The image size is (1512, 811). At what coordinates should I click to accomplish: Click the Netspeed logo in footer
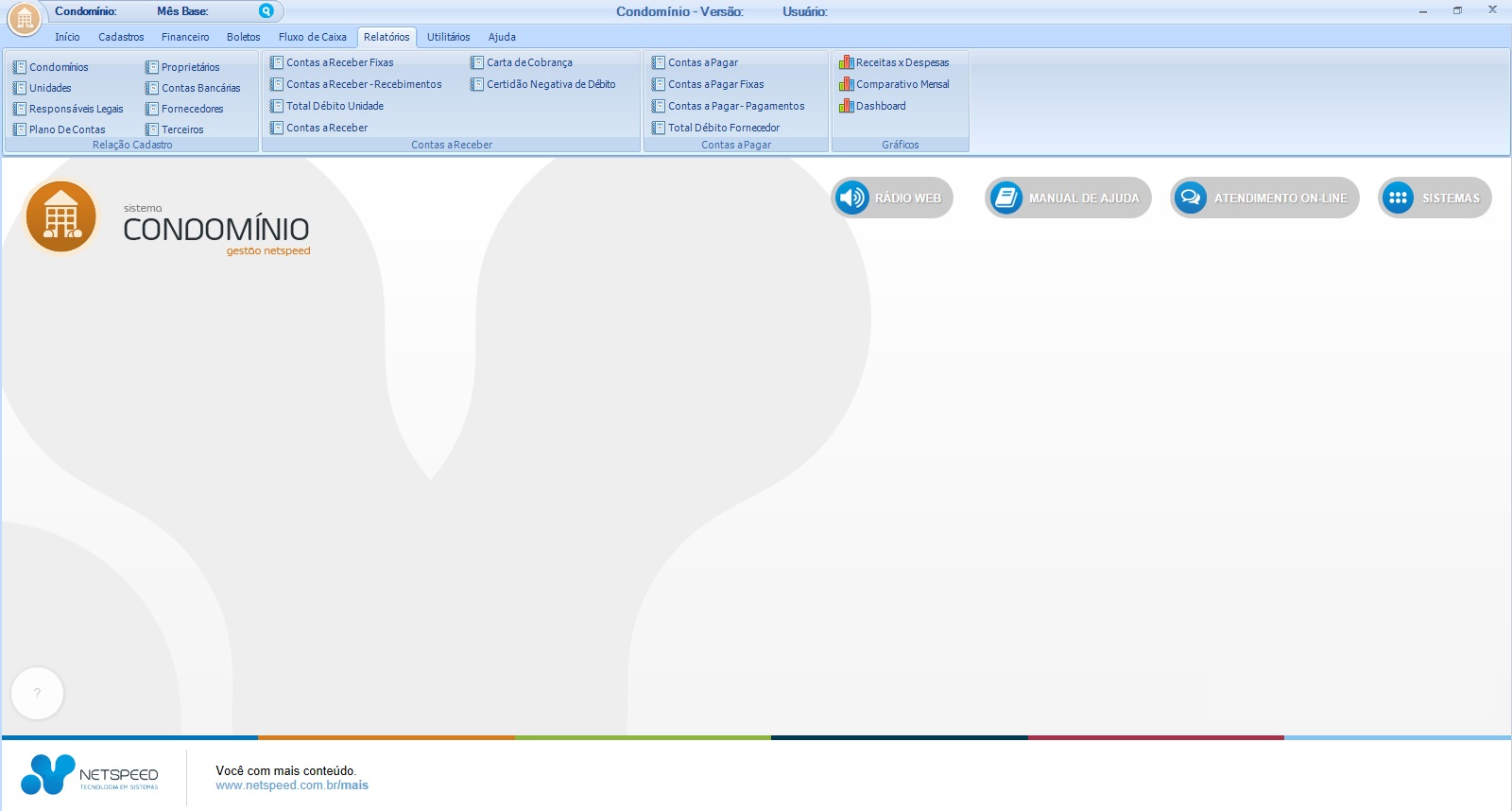90,775
